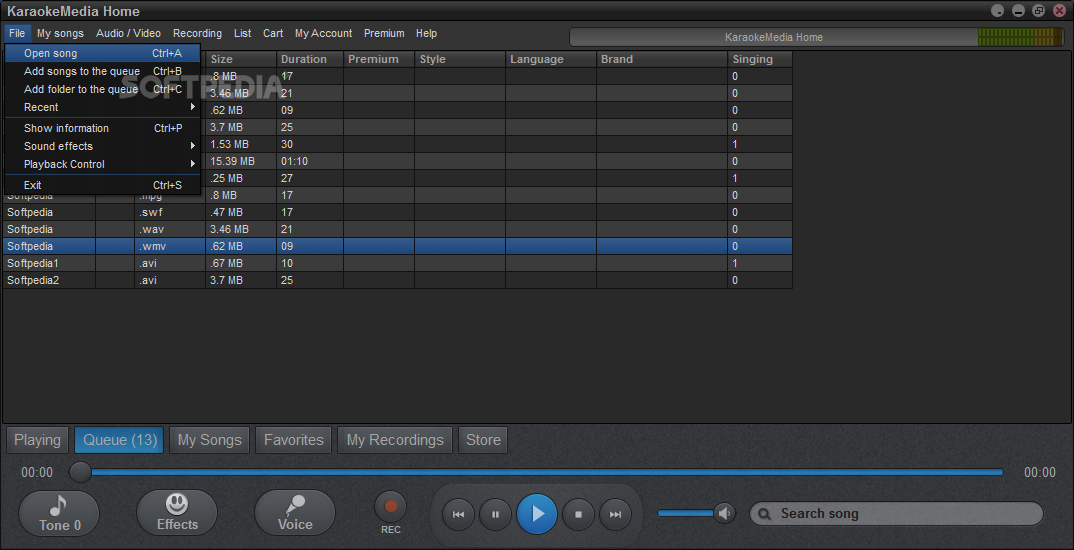This screenshot has width=1074, height=550.
Task: Open the Voice microphone button
Action: (x=295, y=513)
